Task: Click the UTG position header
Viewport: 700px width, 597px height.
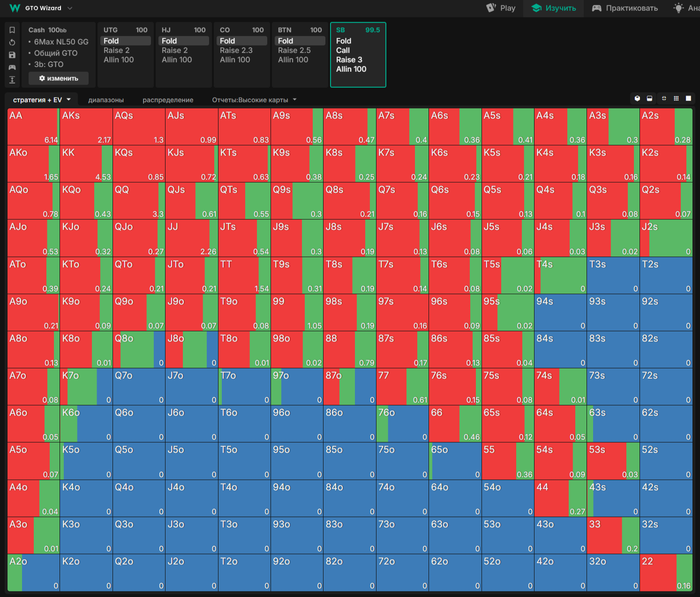Action: [x=110, y=30]
